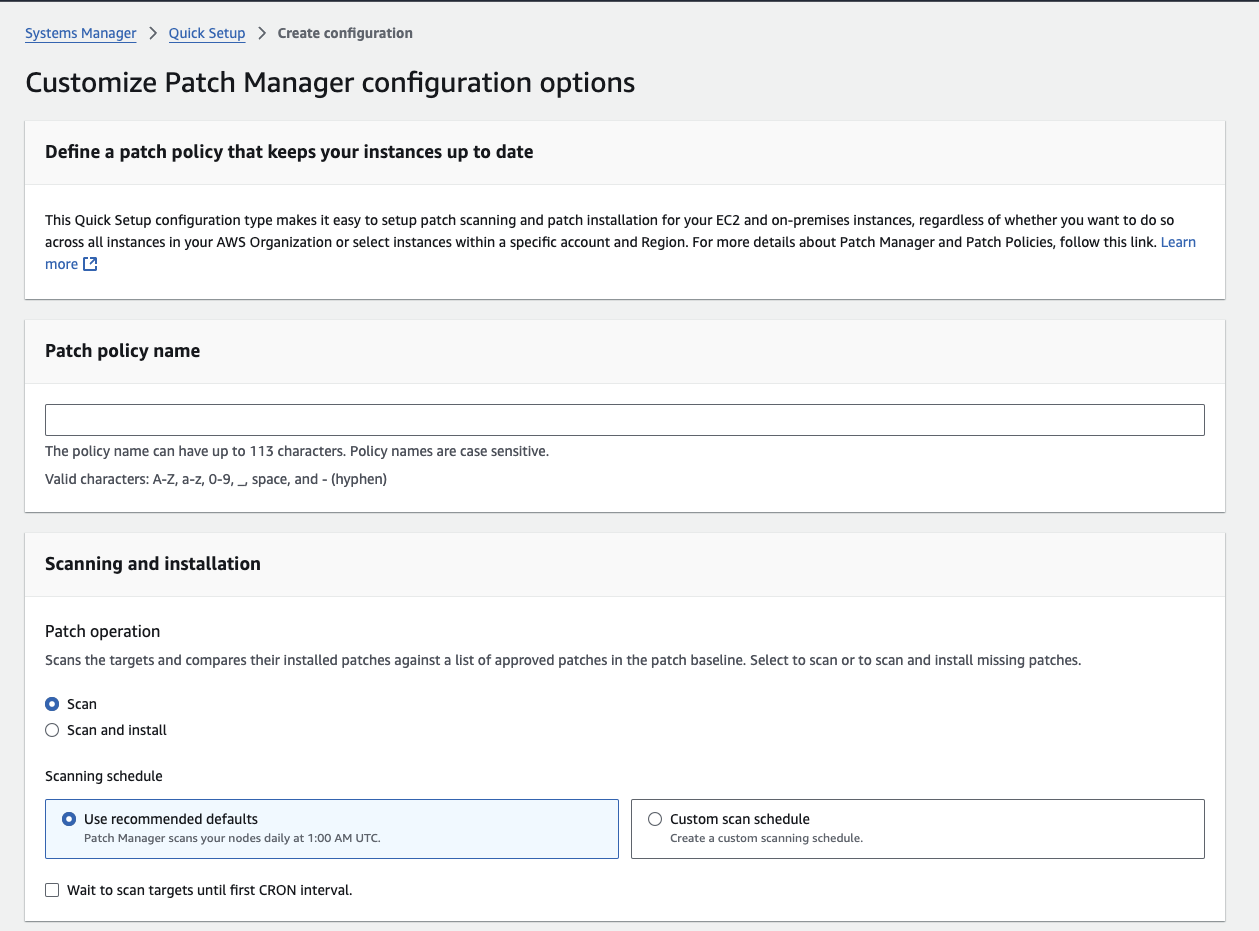Click the 113 characters policy name hint

297,451
